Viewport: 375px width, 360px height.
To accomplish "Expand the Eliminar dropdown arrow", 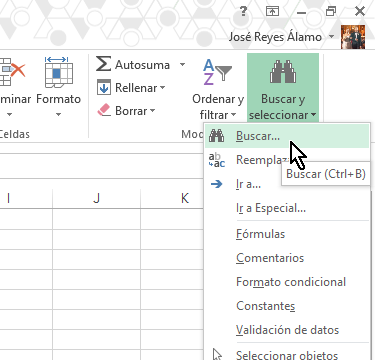I will (x=9, y=115).
